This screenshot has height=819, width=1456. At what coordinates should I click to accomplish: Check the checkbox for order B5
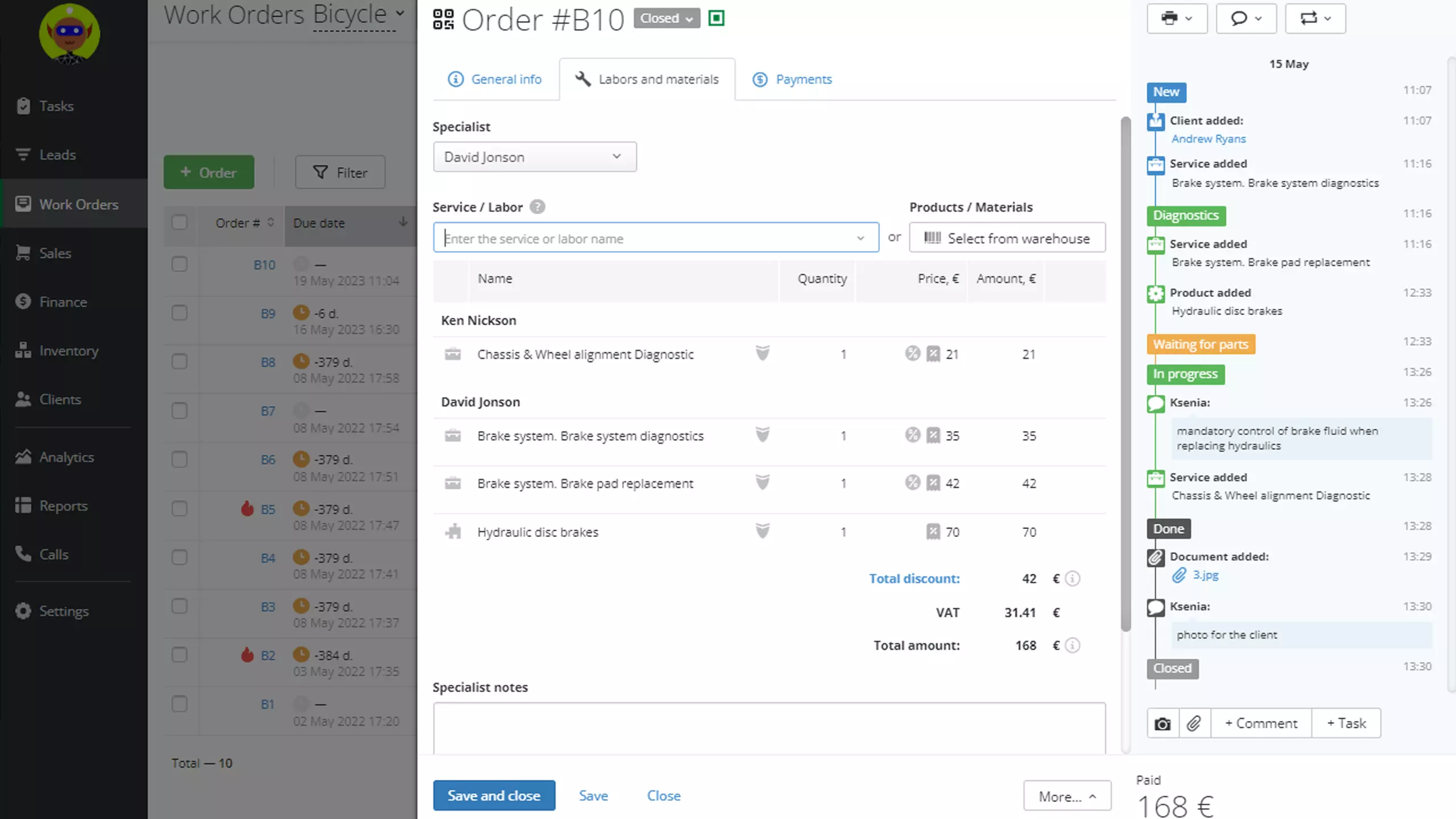point(180,508)
